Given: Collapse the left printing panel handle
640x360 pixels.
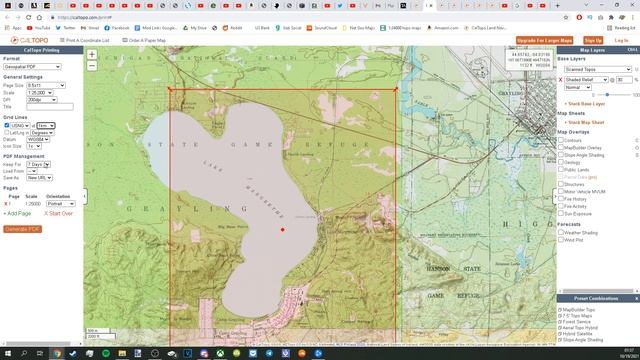Looking at the screenshot, I should coord(85,196).
